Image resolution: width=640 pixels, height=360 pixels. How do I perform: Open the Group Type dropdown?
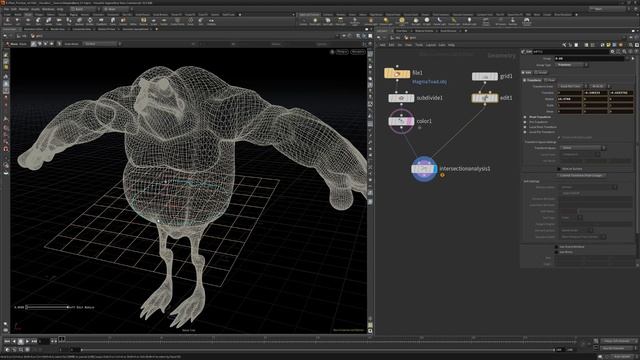click(572, 65)
